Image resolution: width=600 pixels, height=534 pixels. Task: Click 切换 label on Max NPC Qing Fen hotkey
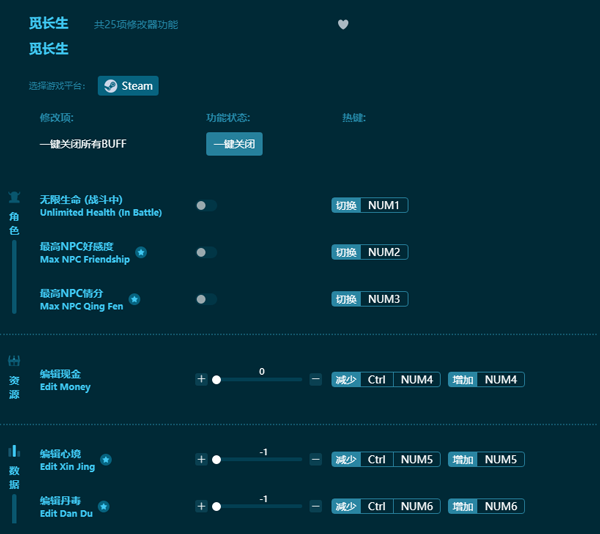(346, 299)
